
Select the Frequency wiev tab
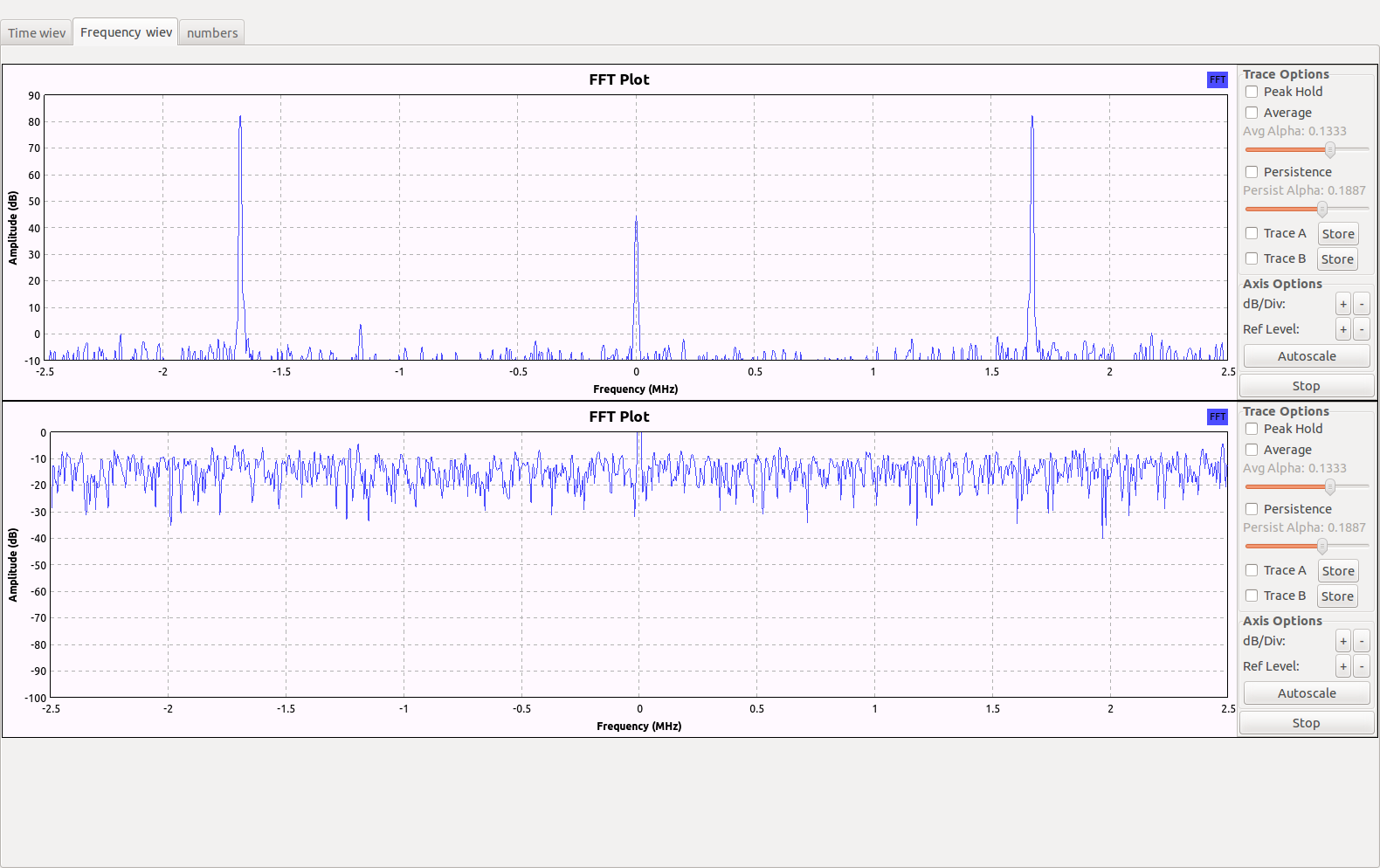[x=126, y=32]
